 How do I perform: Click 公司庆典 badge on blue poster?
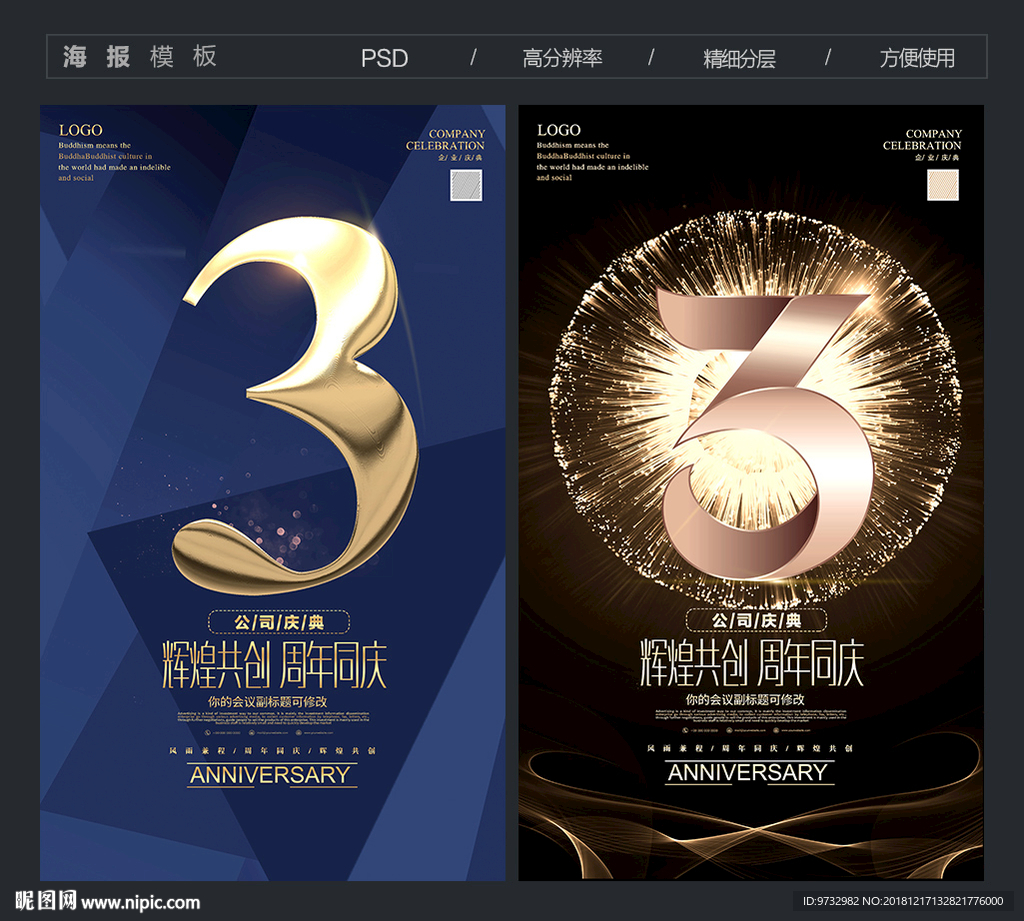click(279, 622)
